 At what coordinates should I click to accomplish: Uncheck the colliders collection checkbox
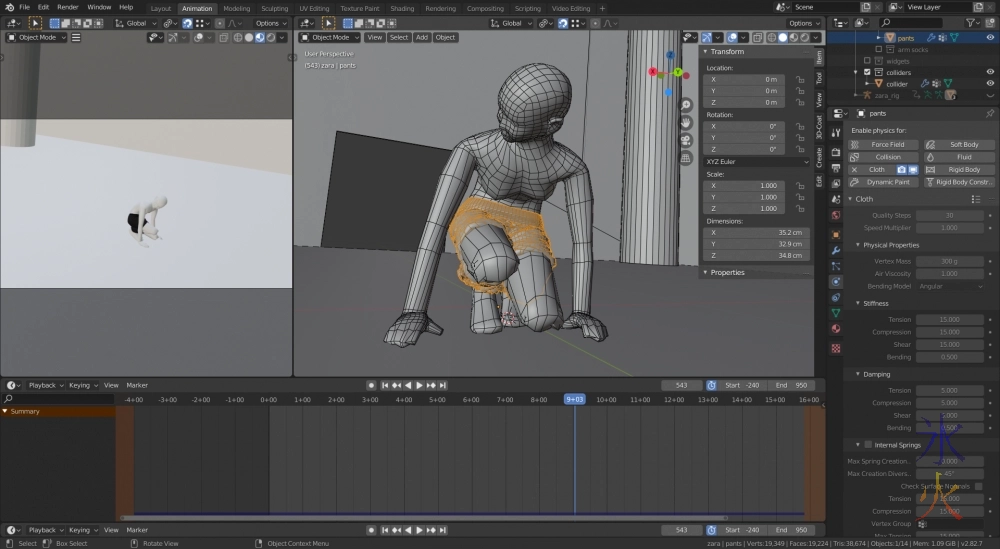pos(868,72)
